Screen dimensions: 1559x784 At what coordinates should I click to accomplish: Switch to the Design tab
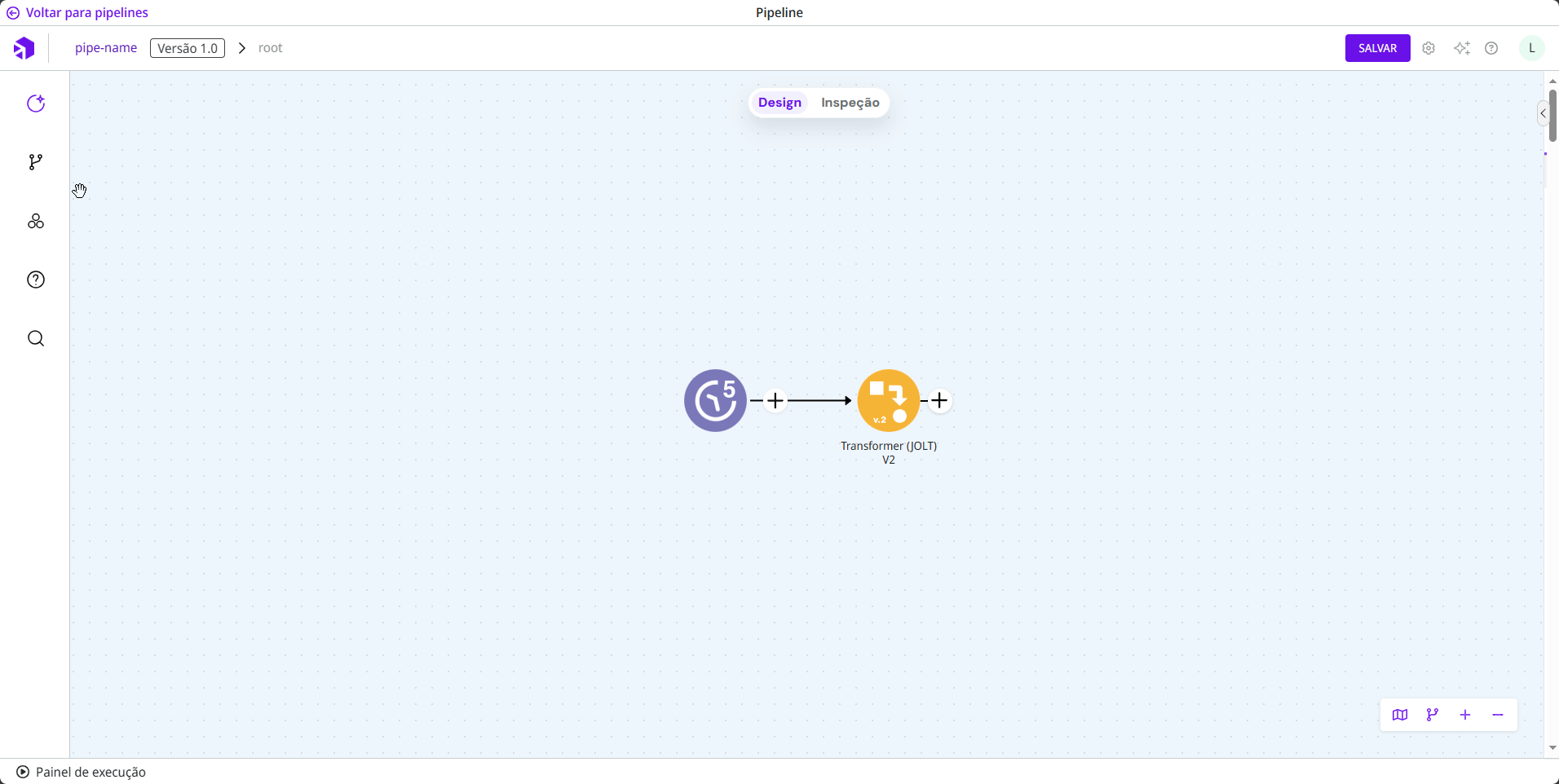coord(779,103)
